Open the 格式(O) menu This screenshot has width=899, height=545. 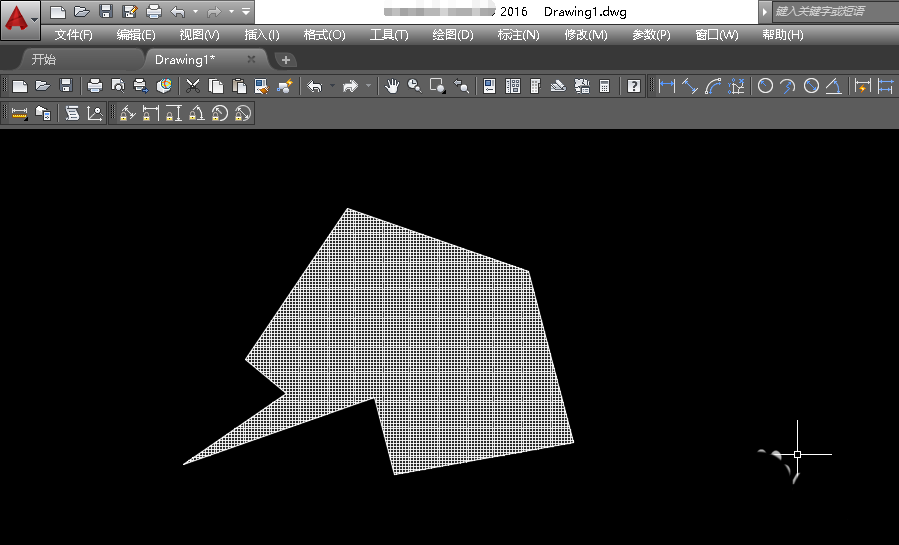325,35
